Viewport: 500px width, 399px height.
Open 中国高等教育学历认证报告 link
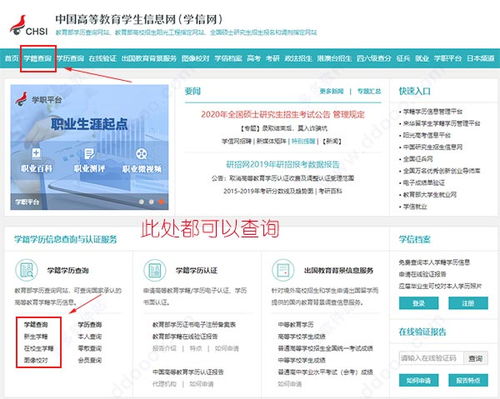pyautogui.click(x=188, y=372)
